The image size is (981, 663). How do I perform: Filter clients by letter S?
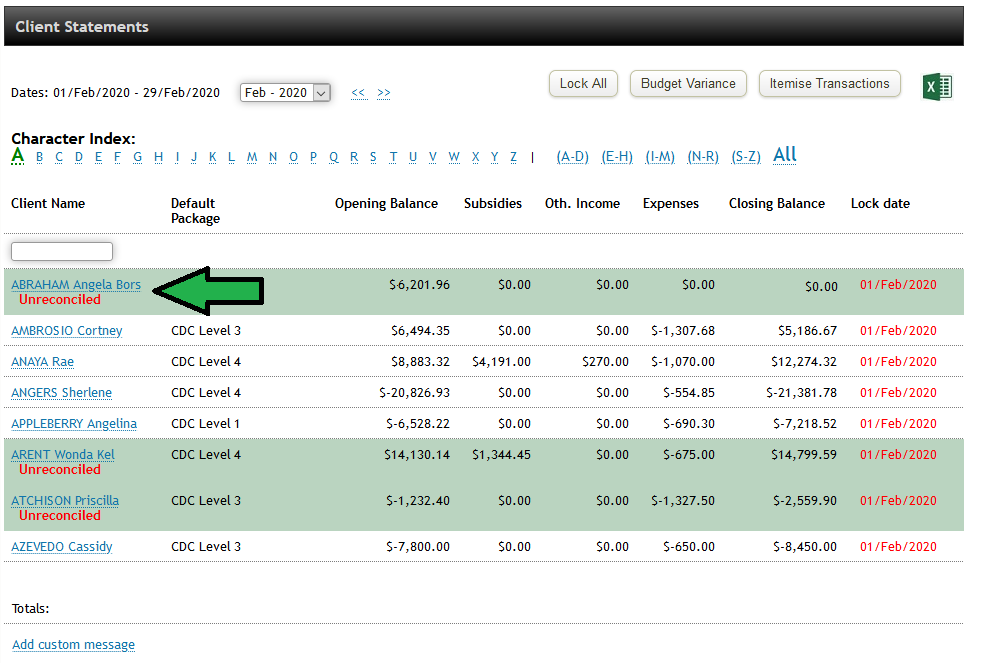pos(373,157)
